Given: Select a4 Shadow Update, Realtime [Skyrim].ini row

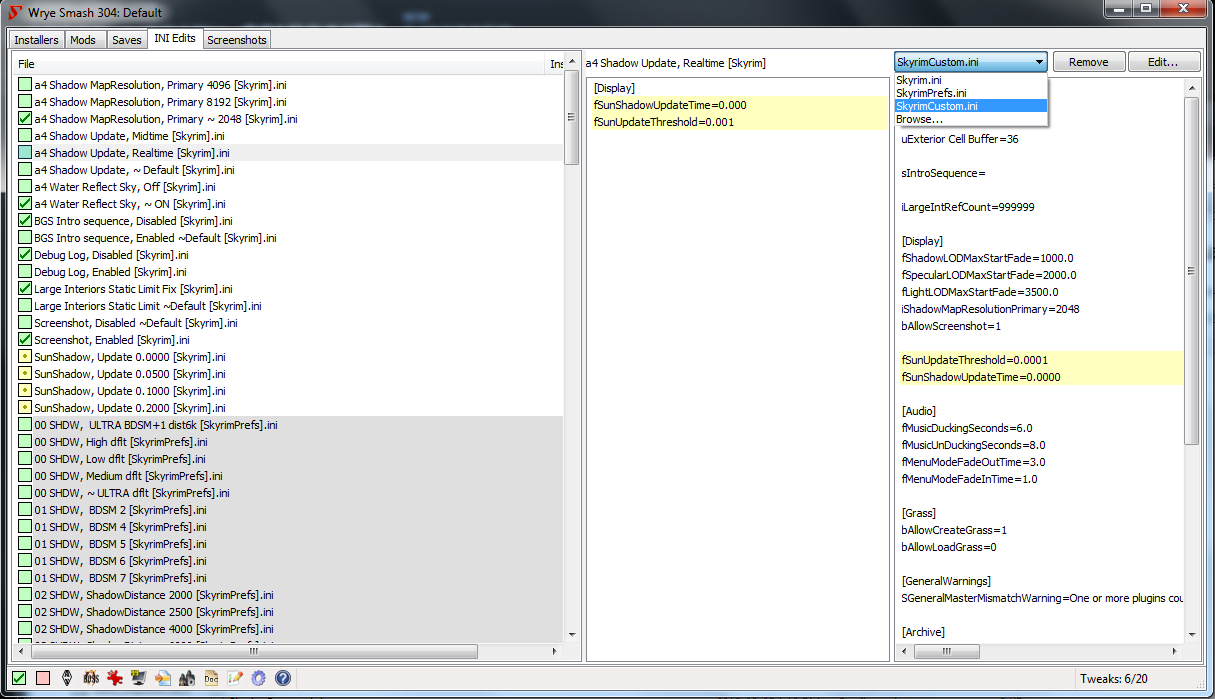Looking at the screenshot, I should [289, 153].
